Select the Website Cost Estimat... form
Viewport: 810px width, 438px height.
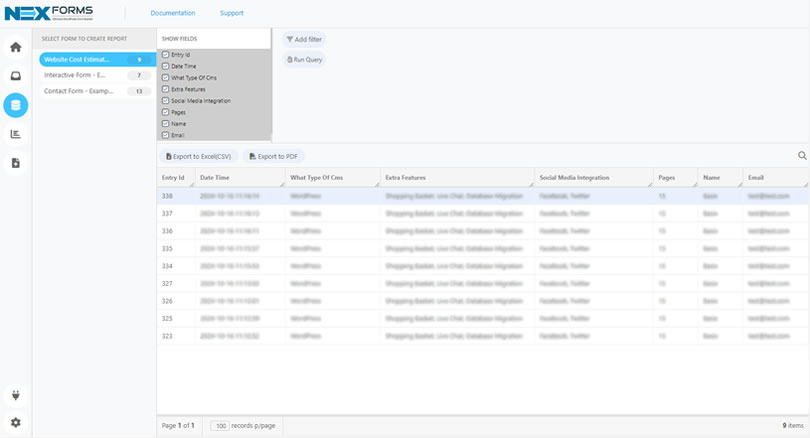pyautogui.click(x=97, y=59)
